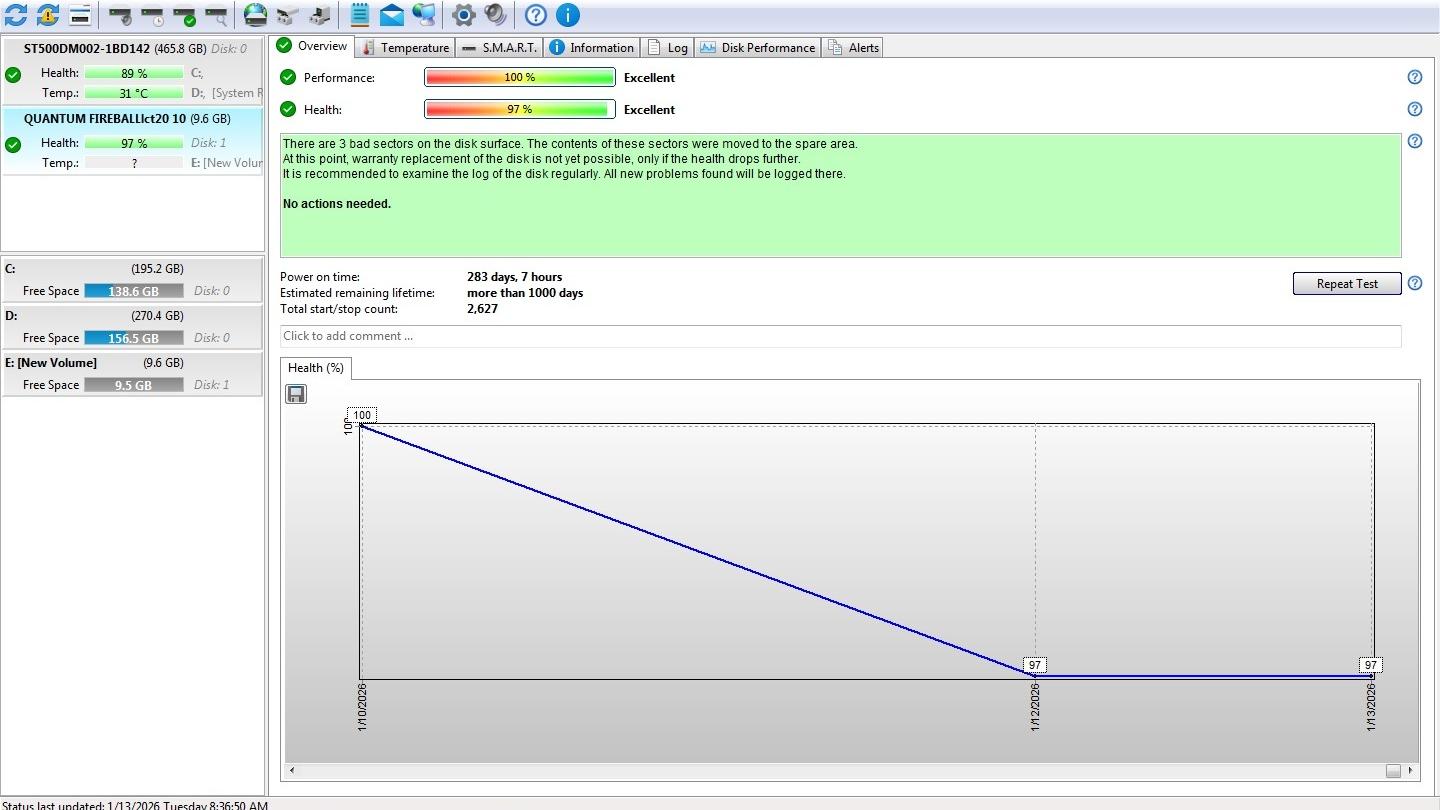
Task: Click the save icon above health graph
Action: [296, 394]
